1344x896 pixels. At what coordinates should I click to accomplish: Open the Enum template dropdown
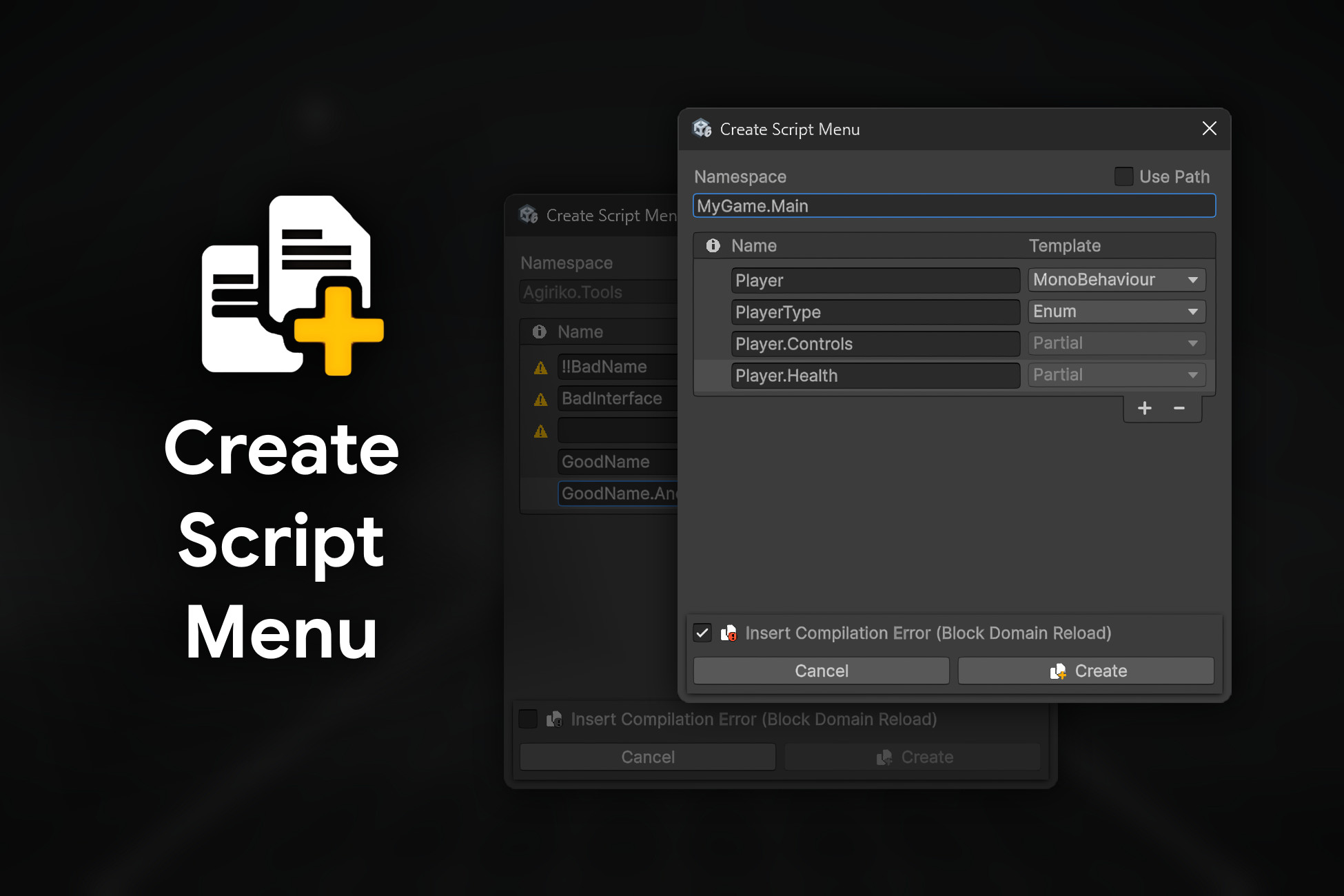(1117, 312)
